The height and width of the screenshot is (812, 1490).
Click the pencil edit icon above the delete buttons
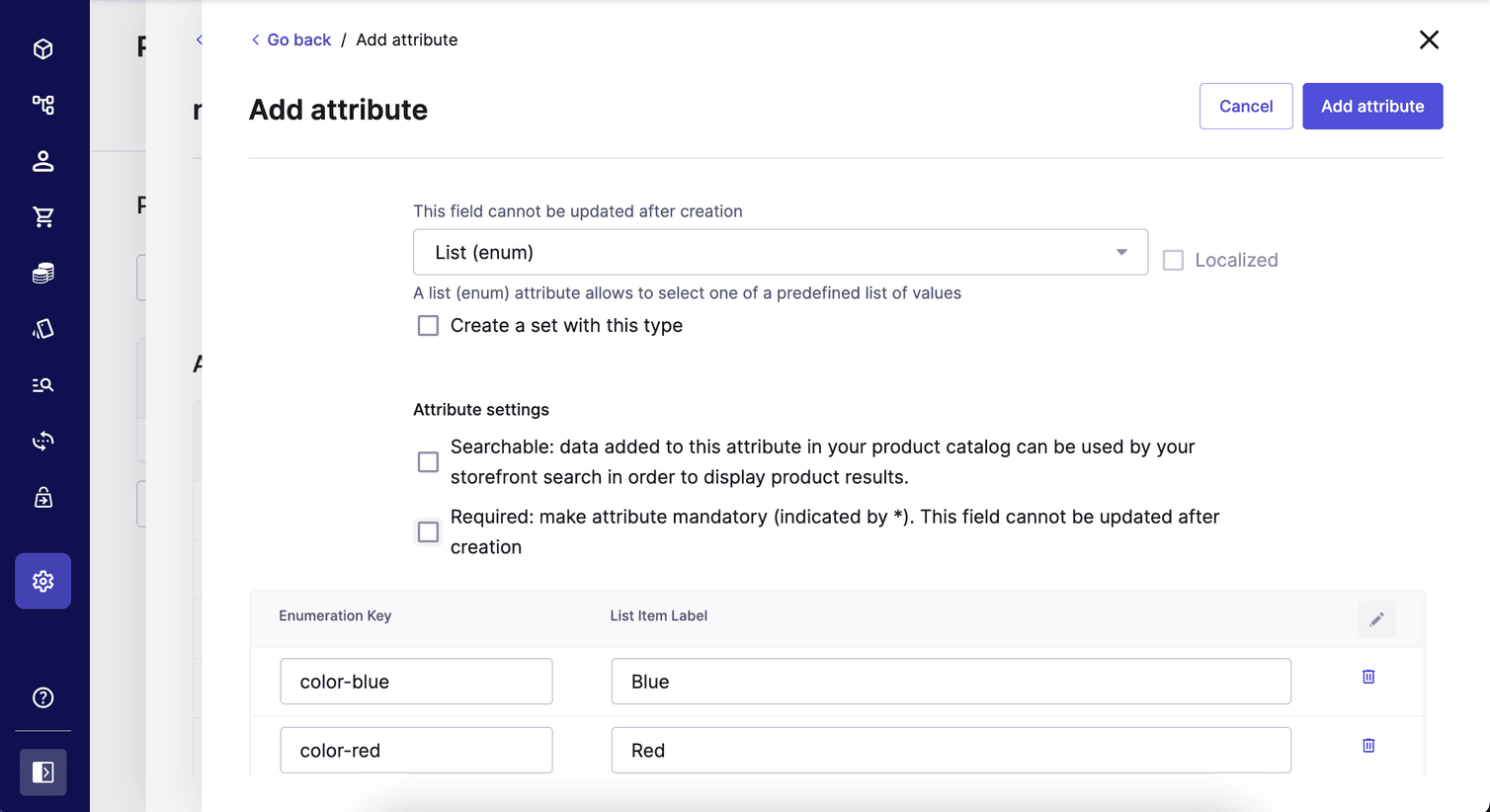tap(1376, 619)
